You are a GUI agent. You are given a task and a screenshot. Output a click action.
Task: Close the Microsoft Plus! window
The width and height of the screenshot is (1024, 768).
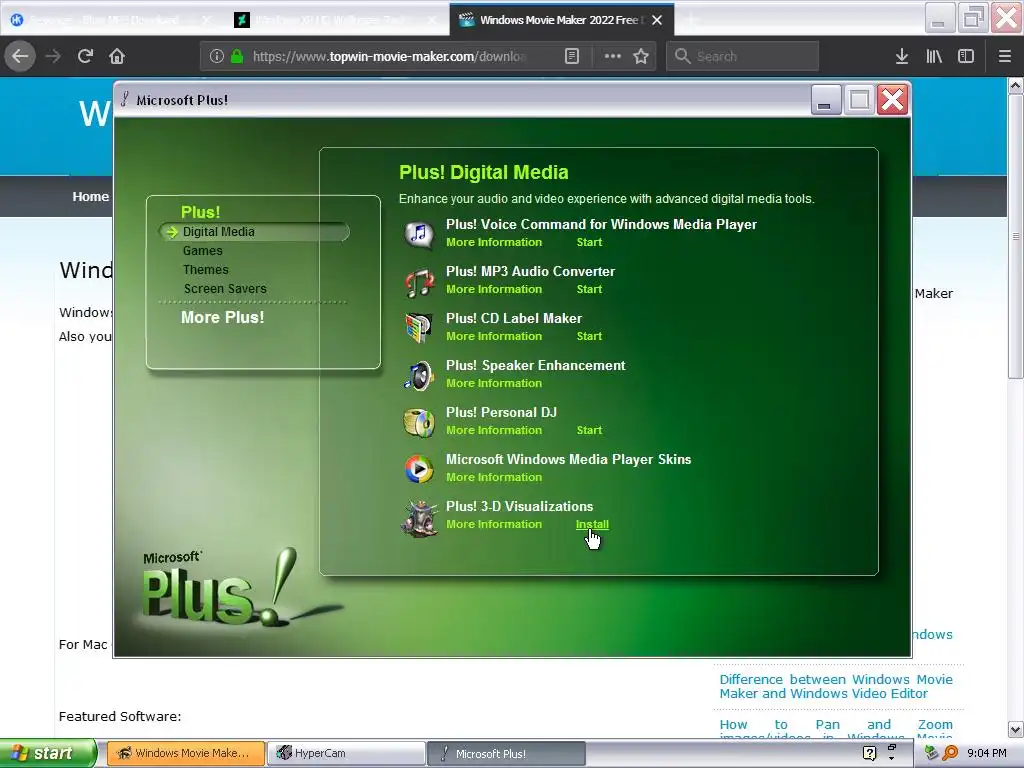tap(892, 101)
